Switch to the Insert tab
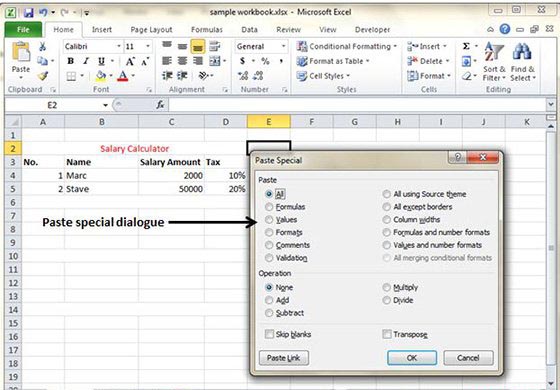The width and height of the screenshot is (560, 390). coord(102,30)
